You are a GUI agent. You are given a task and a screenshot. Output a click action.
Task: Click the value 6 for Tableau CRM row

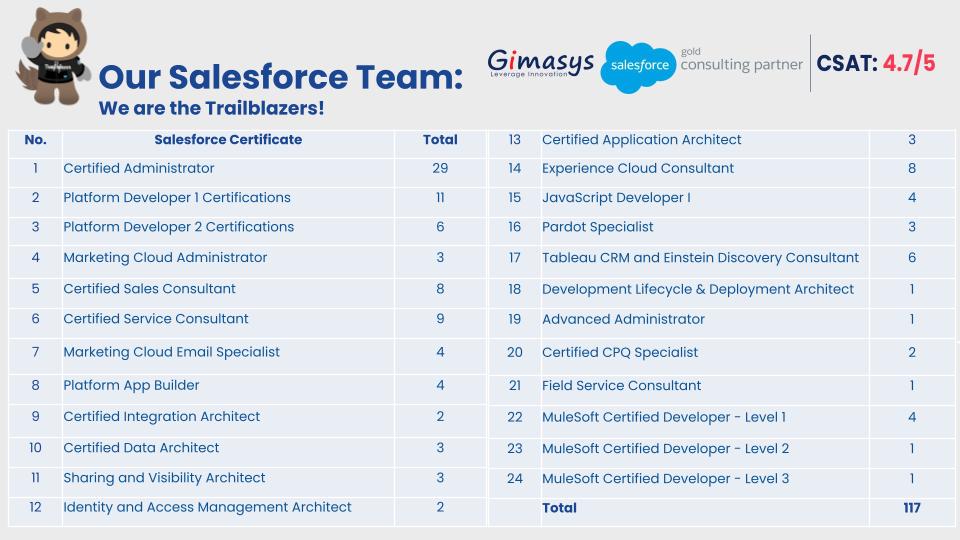tap(912, 258)
